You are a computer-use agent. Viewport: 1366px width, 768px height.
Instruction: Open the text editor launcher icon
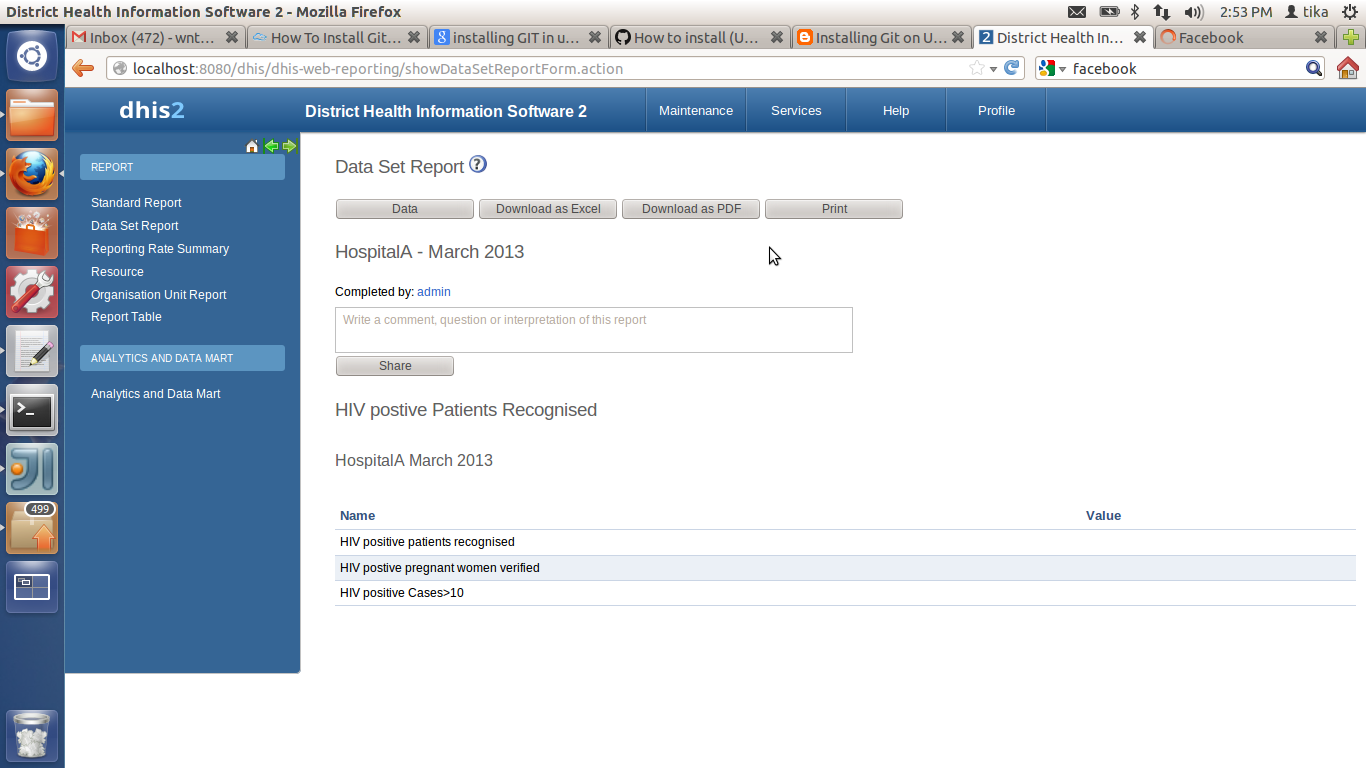(x=32, y=351)
